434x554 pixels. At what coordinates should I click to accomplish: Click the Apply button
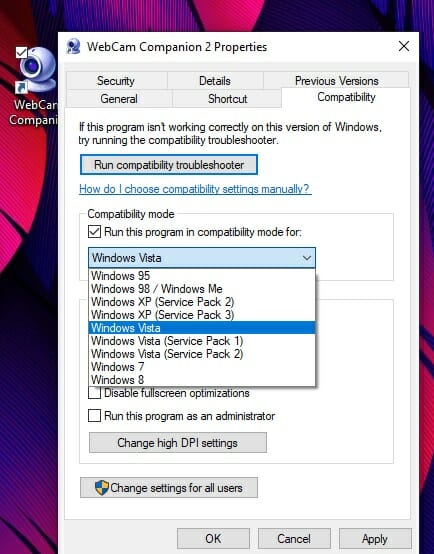[x=375, y=539]
